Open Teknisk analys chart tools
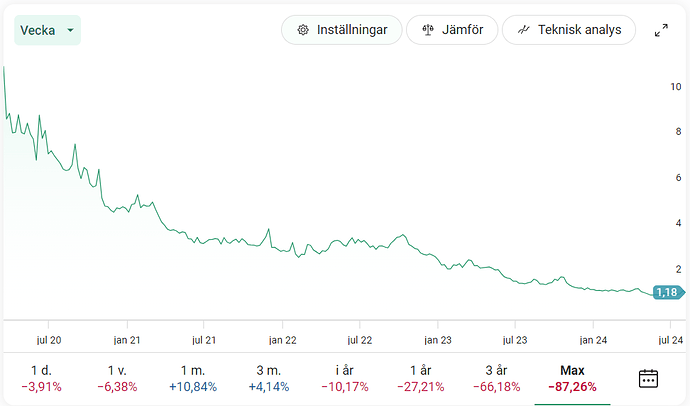690x406 pixels. click(568, 30)
